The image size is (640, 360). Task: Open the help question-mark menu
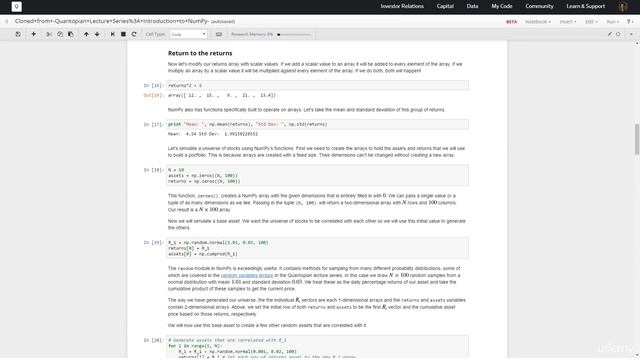[630, 22]
